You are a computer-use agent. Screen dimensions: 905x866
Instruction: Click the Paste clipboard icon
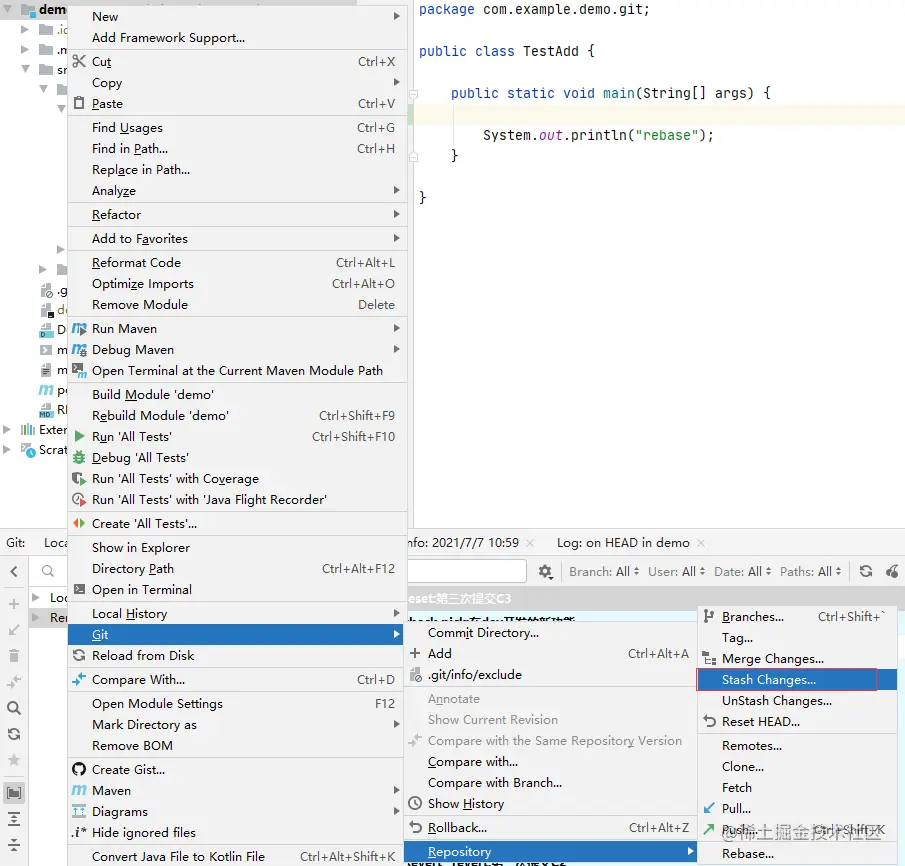[79, 103]
